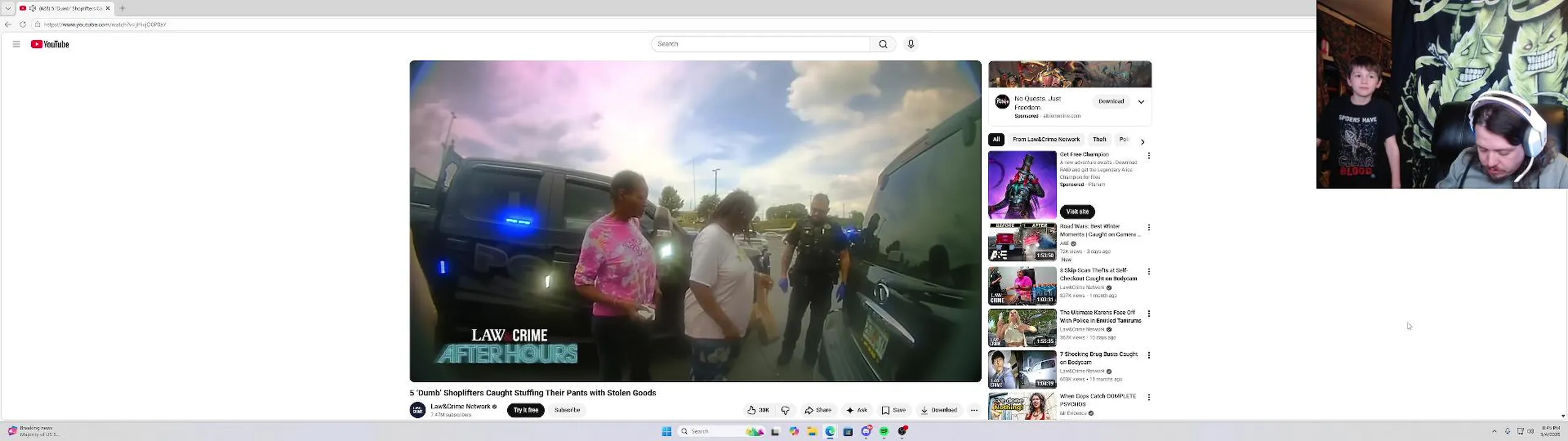The image size is (1568, 441).
Task: Subscribe to Law&Crime Network
Action: 567,410
